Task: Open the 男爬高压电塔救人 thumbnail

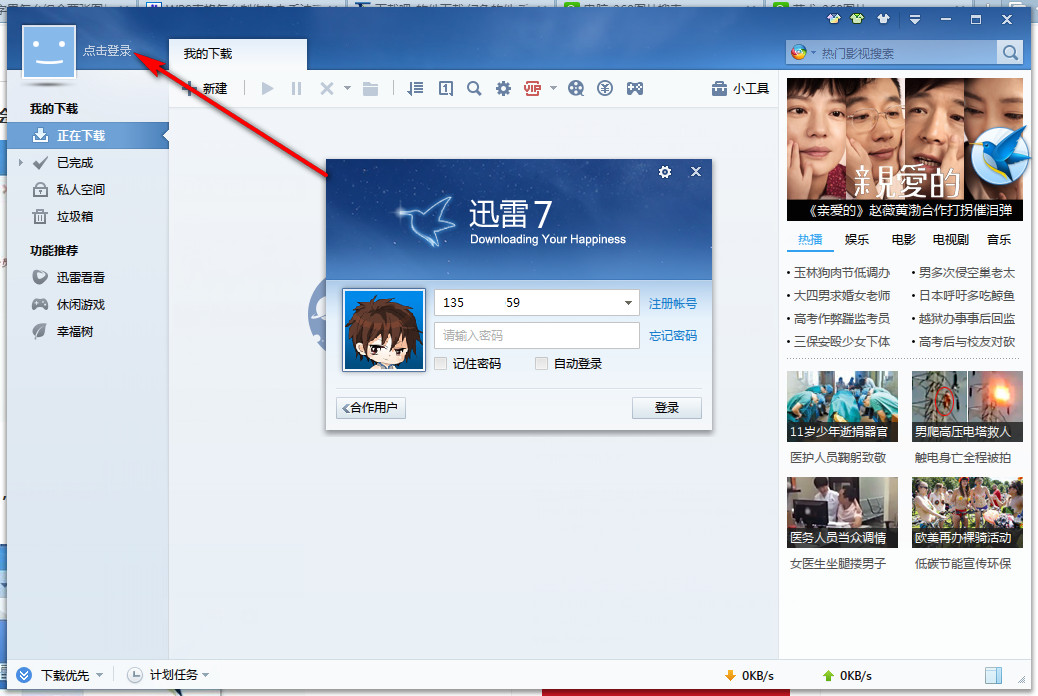Action: pyautogui.click(x=967, y=406)
